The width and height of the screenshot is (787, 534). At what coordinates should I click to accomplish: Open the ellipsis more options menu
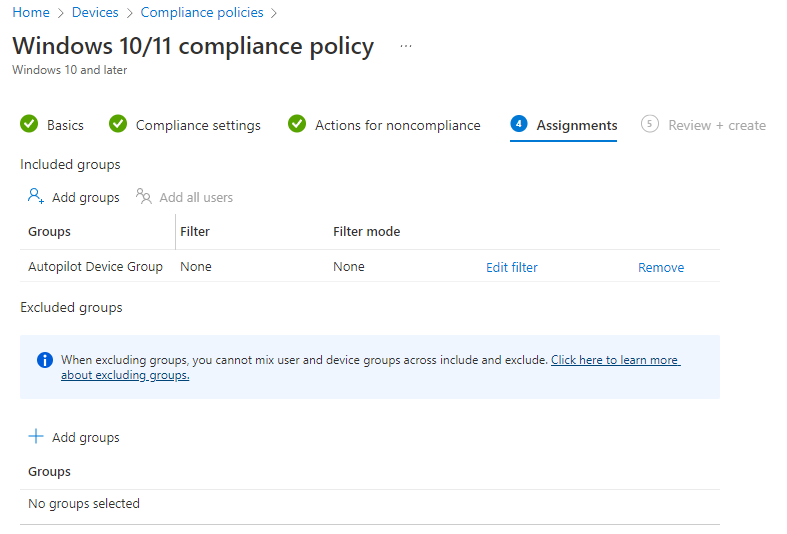pyautogui.click(x=406, y=46)
